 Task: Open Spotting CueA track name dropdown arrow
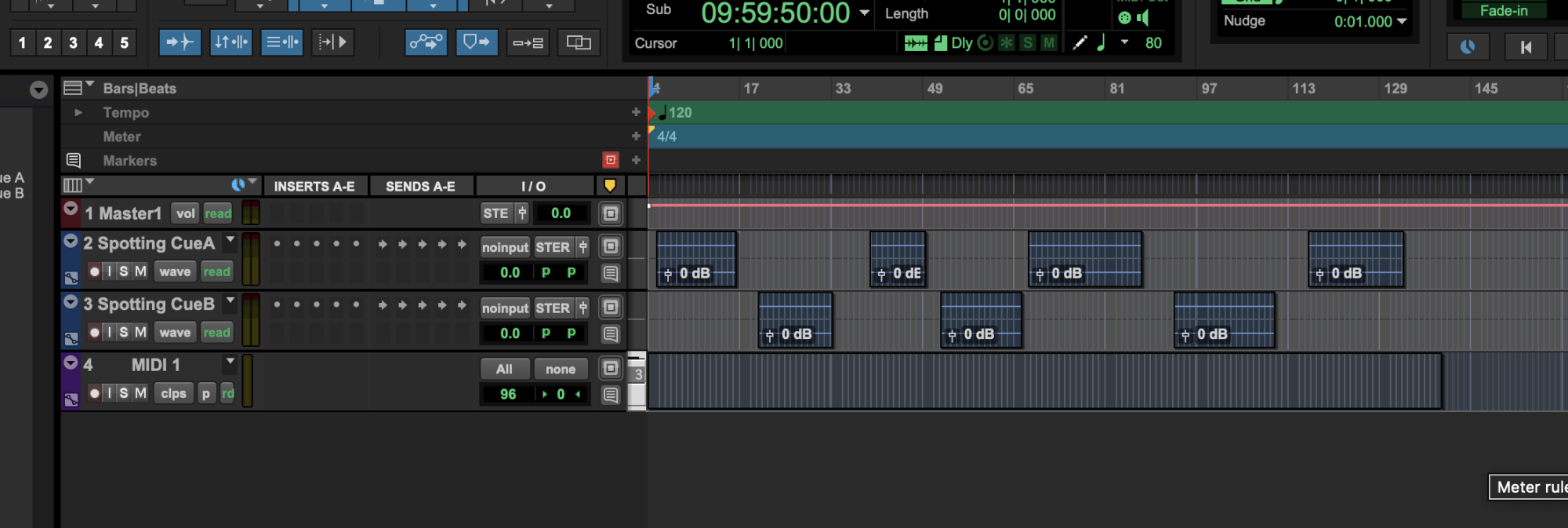(x=230, y=239)
